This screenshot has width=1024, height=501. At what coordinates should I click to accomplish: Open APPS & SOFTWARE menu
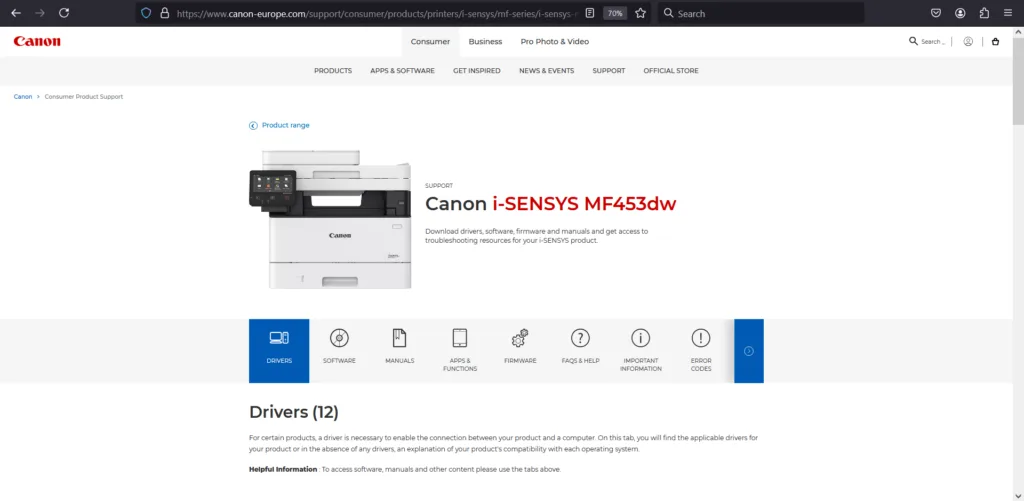pos(402,71)
